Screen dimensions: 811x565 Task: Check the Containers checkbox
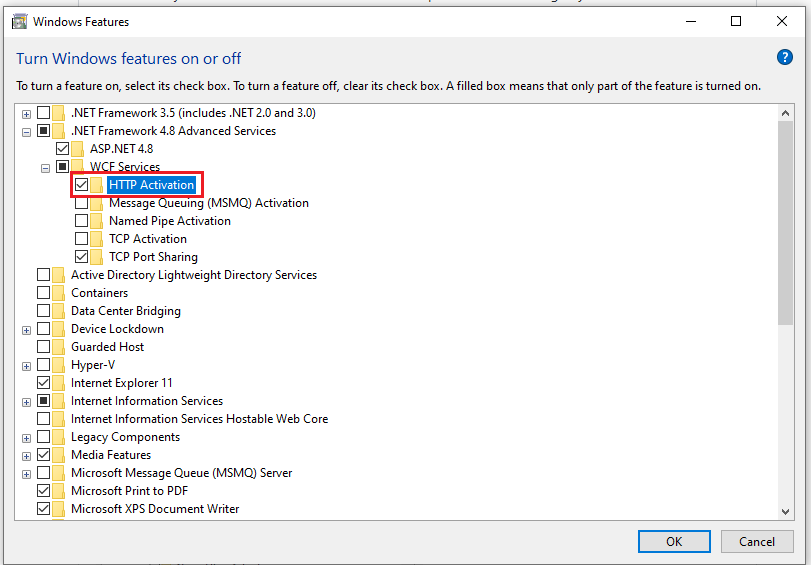(x=43, y=293)
